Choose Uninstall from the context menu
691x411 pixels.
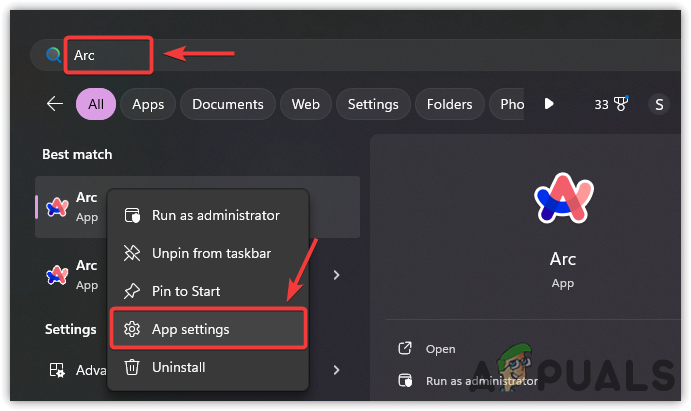pyautogui.click(x=208, y=367)
